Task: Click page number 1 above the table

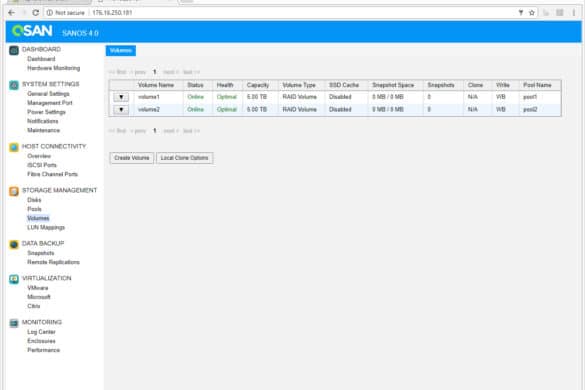Action: (154, 72)
